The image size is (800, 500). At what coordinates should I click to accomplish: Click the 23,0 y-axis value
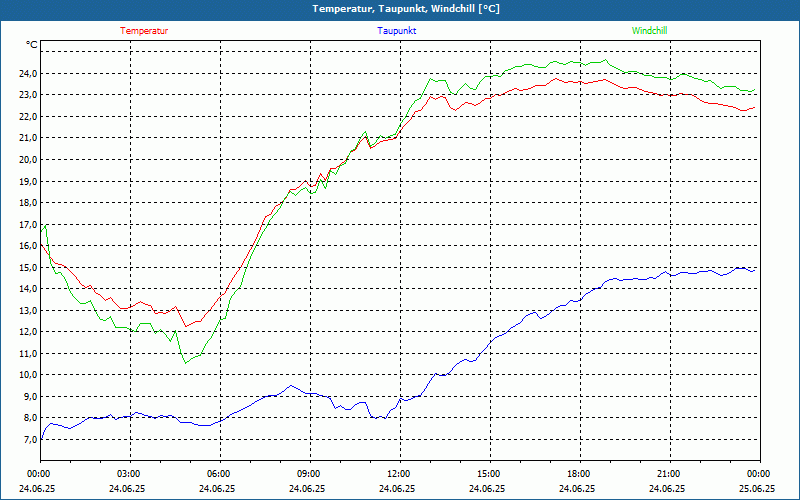(x=28, y=95)
